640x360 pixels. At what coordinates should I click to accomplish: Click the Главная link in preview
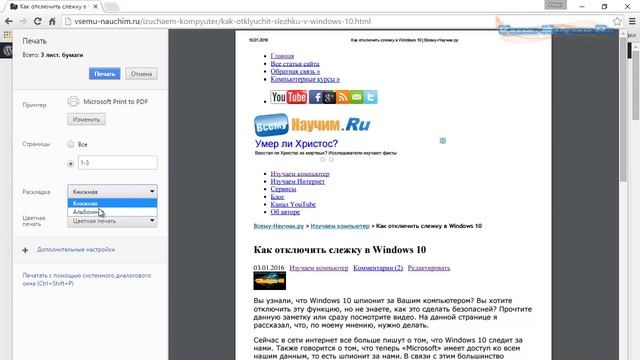coord(282,56)
